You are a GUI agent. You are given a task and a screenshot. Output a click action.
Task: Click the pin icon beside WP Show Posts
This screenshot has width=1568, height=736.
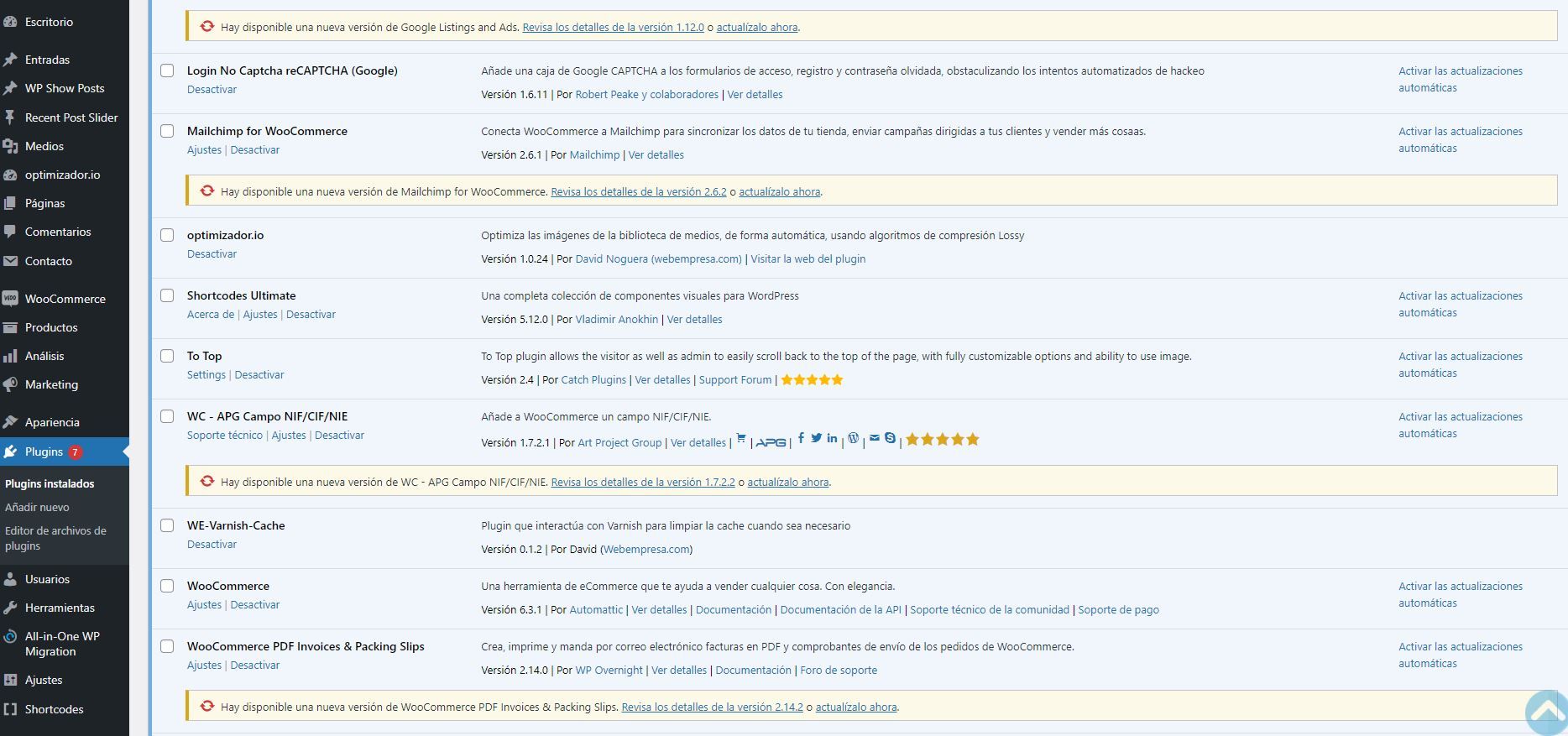coord(10,88)
